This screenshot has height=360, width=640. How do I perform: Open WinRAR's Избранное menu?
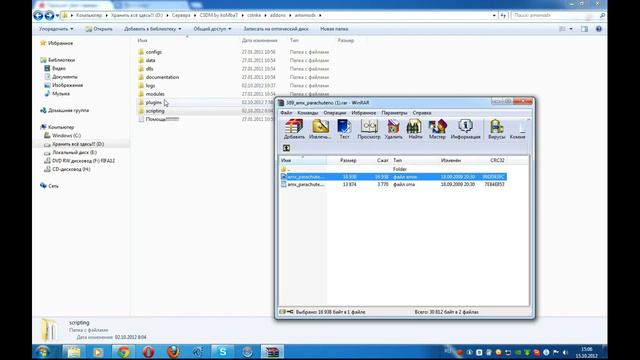363,113
